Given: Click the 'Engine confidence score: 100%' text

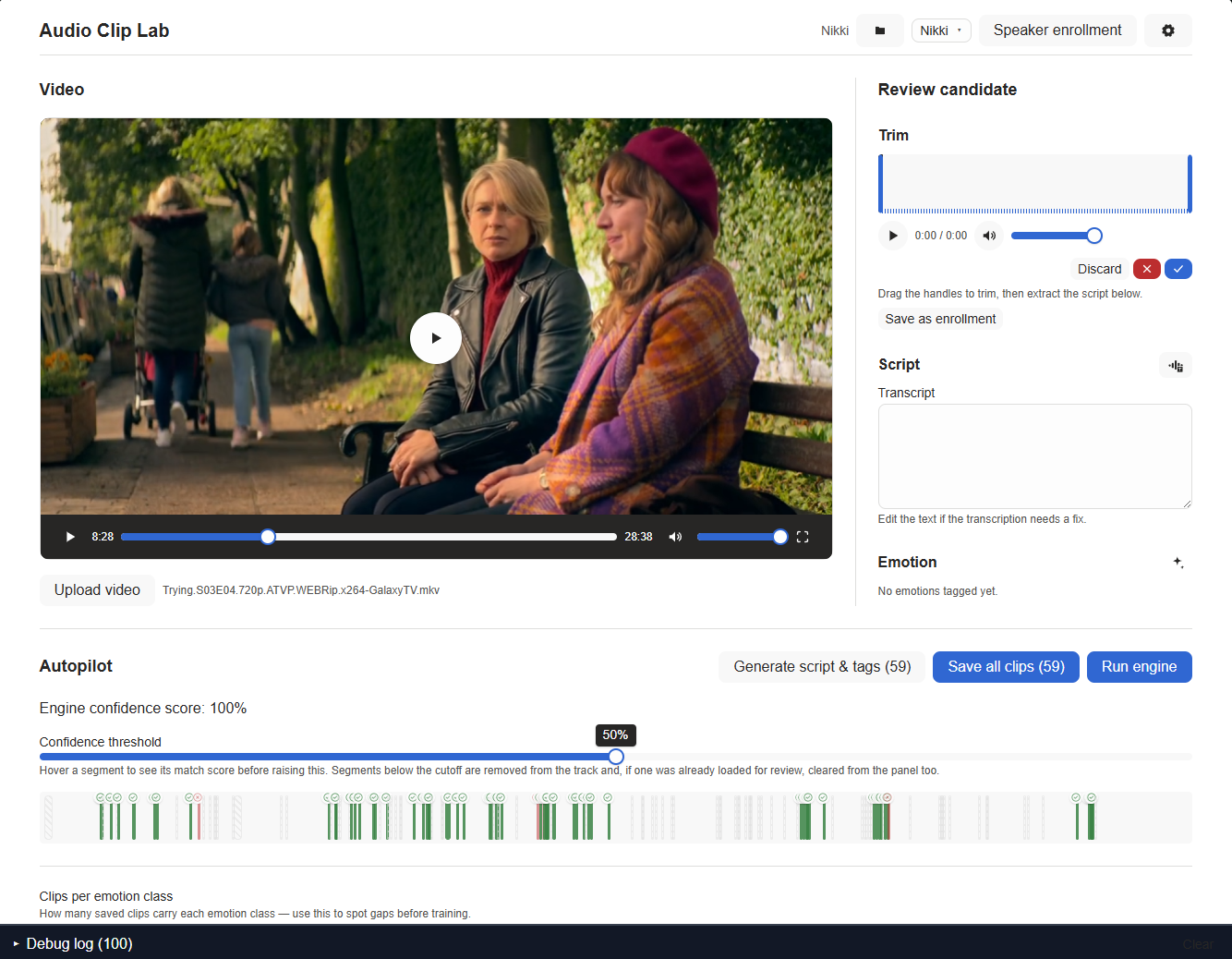Looking at the screenshot, I should (x=143, y=709).
